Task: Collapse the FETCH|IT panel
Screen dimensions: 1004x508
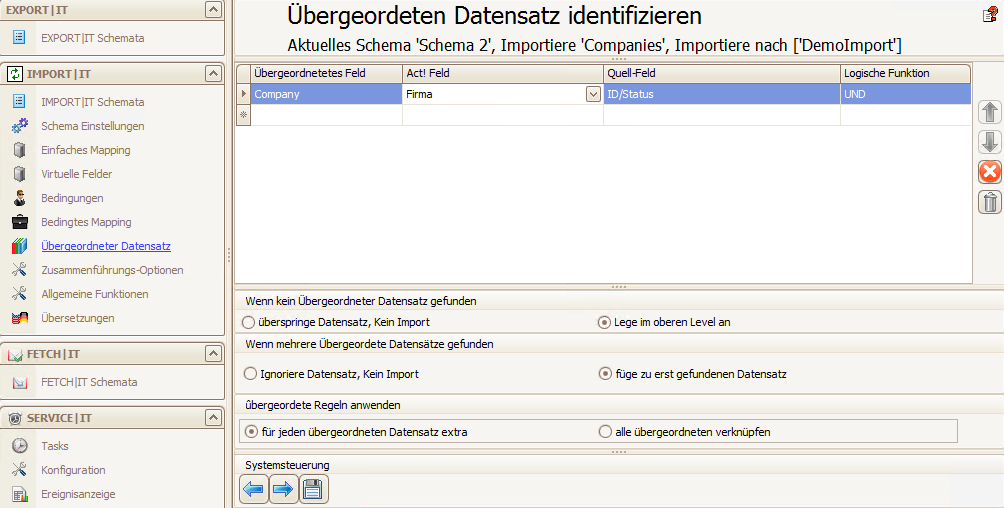Action: [213, 354]
